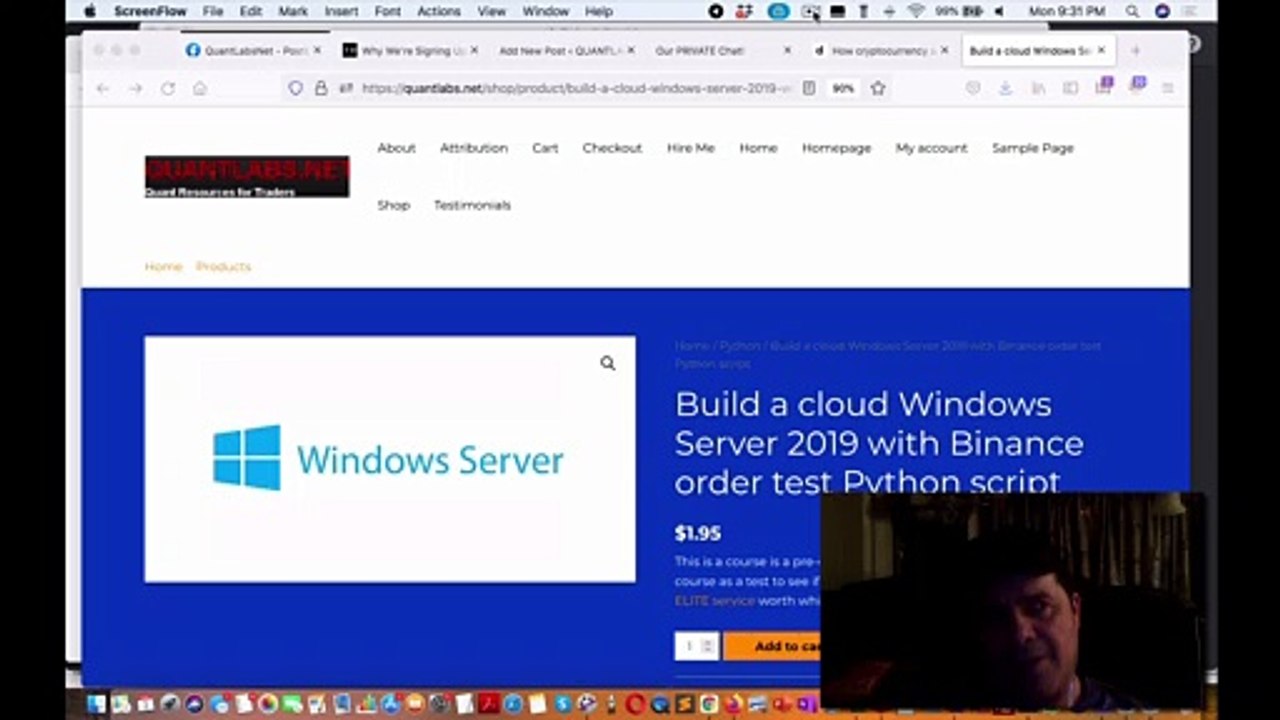
Task: Switch to the Why We're Signing Up tab
Action: coord(410,50)
